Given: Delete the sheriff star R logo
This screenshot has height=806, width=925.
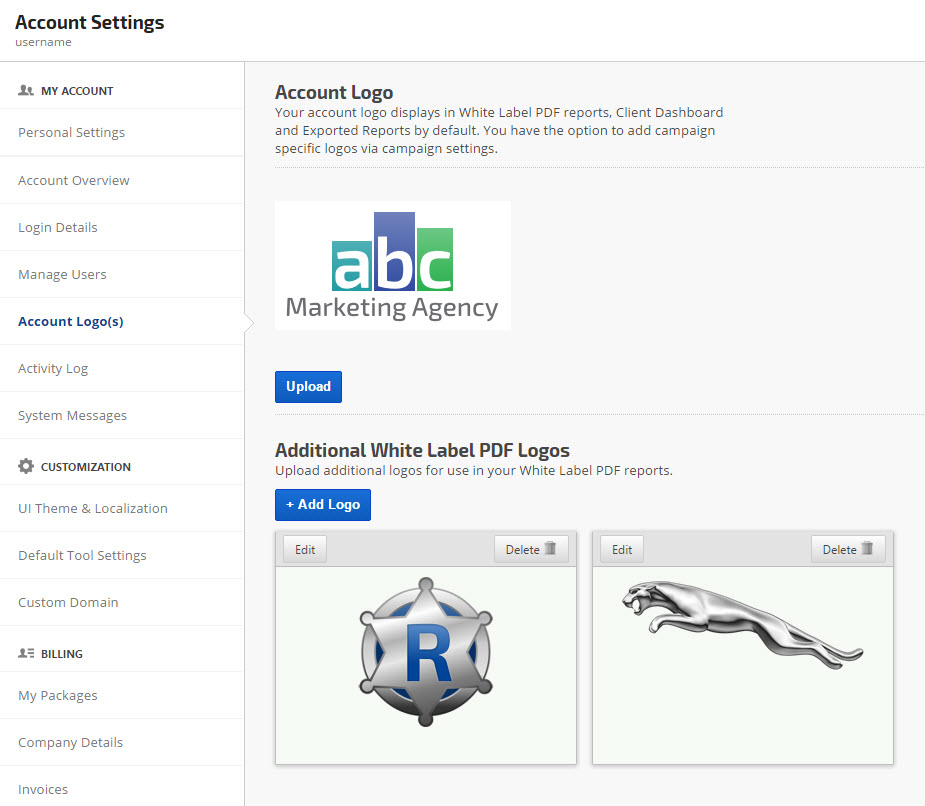Looking at the screenshot, I should coord(531,549).
